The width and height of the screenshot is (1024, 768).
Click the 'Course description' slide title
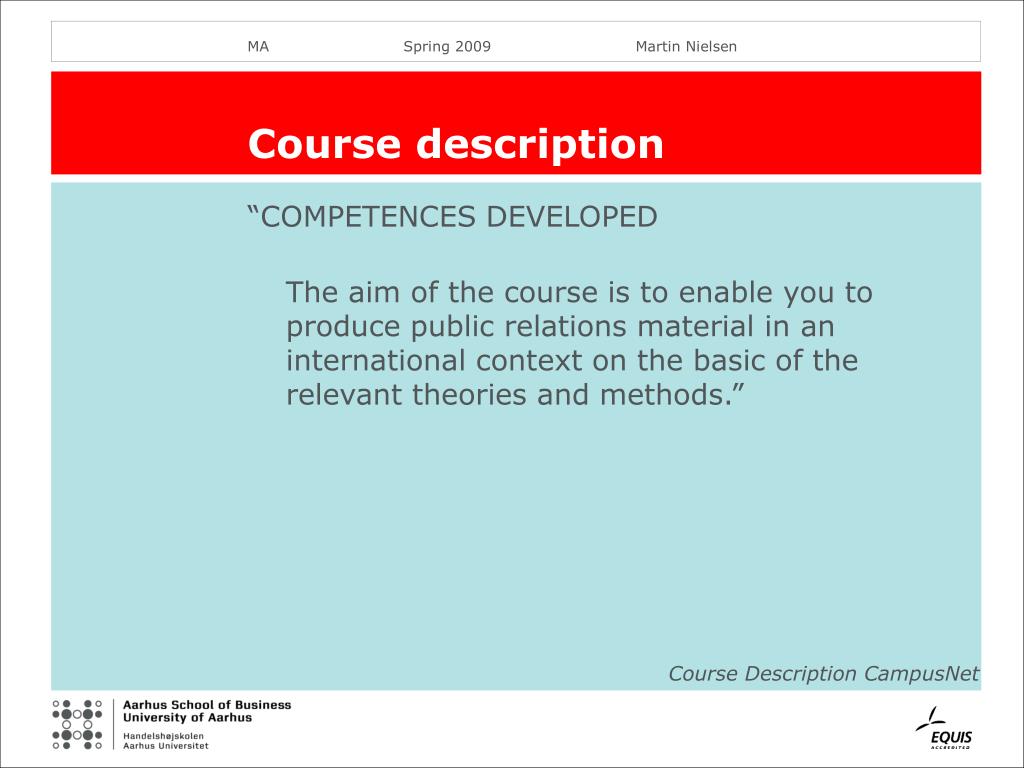456,144
